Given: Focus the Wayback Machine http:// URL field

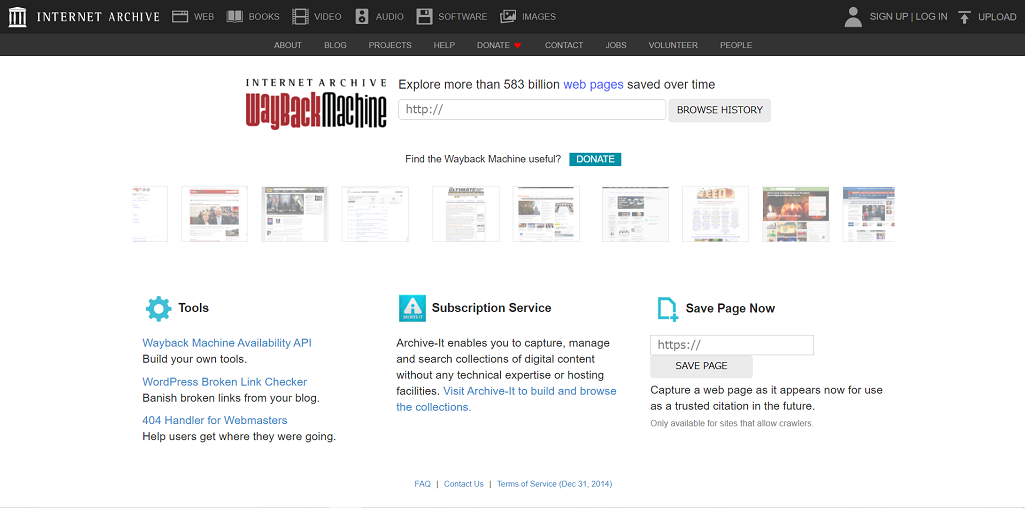Looking at the screenshot, I should (x=532, y=110).
